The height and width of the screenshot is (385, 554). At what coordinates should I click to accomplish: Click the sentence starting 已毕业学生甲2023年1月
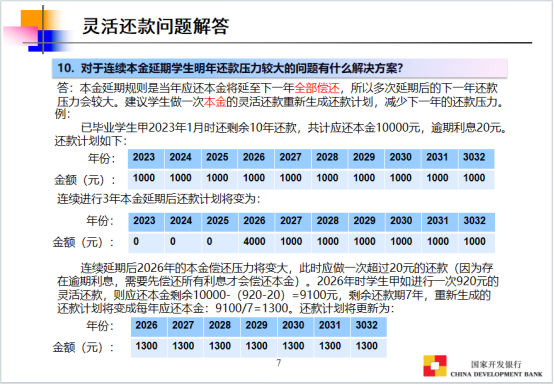pyautogui.click(x=294, y=128)
